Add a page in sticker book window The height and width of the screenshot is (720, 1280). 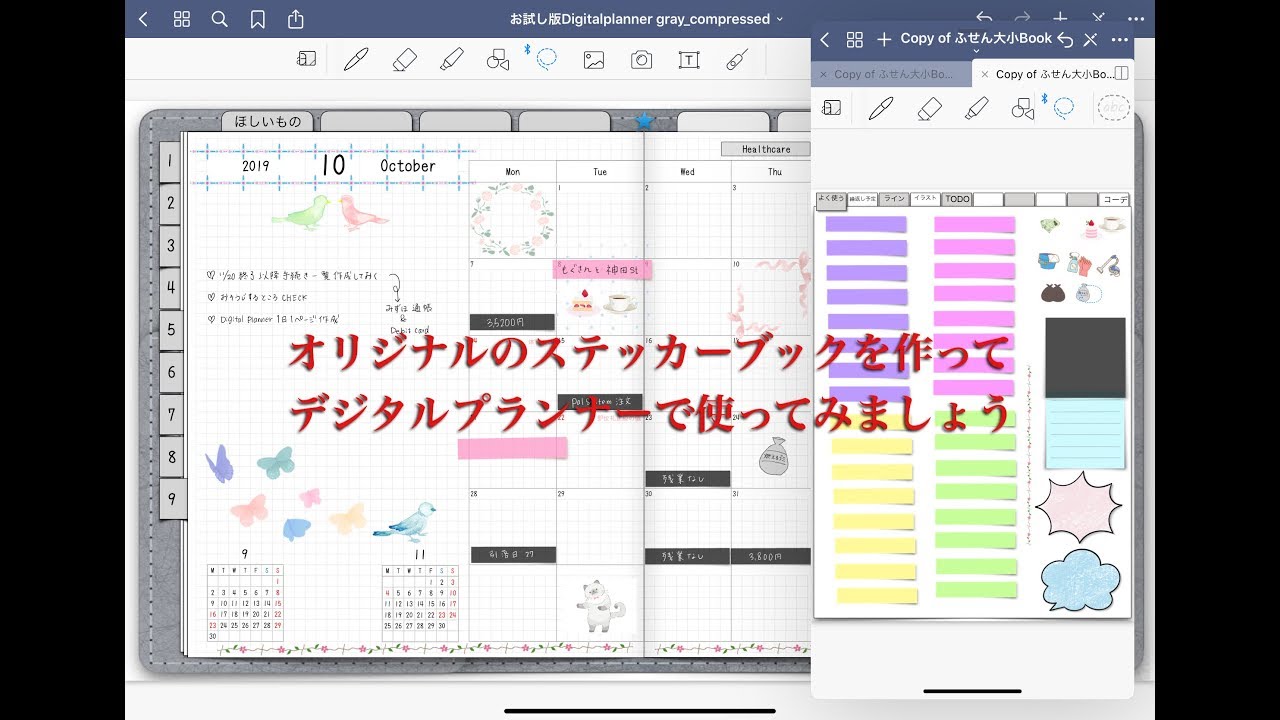[884, 39]
